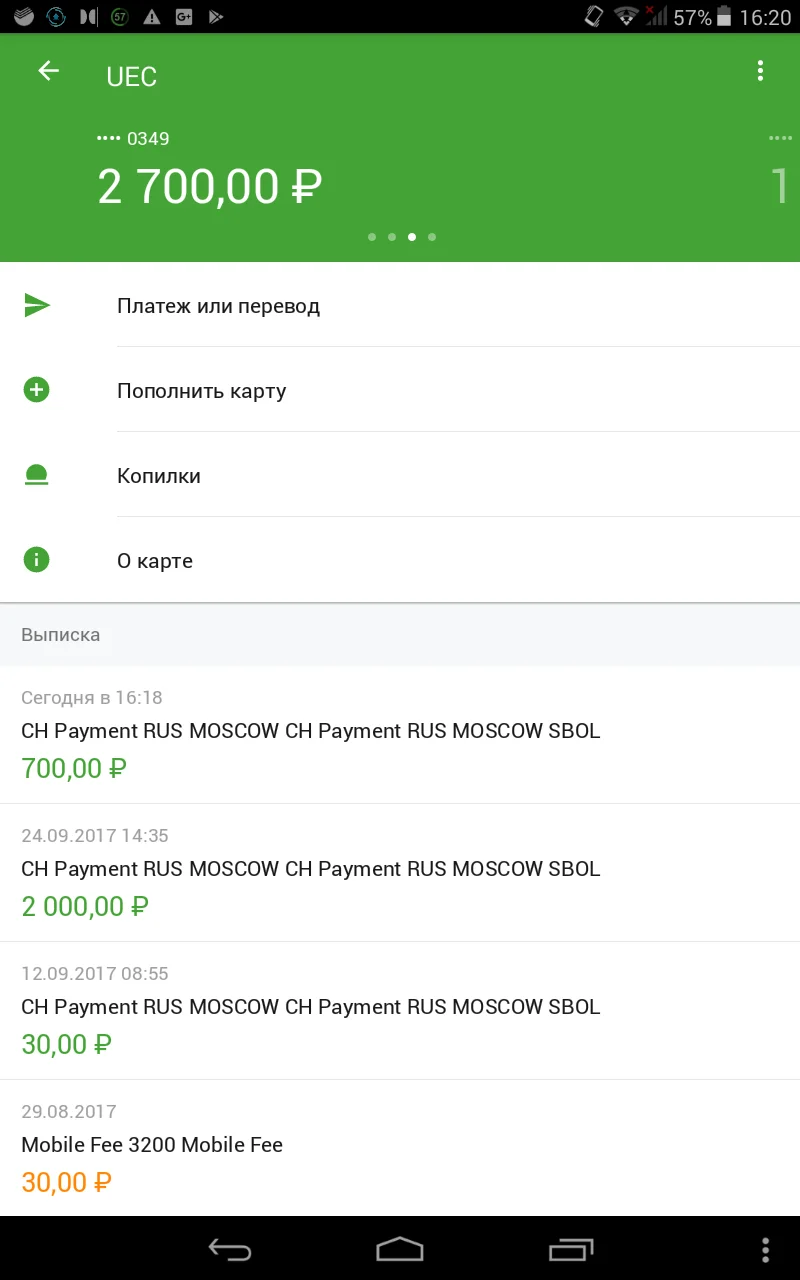Open Платеж или перевод

click(x=218, y=306)
